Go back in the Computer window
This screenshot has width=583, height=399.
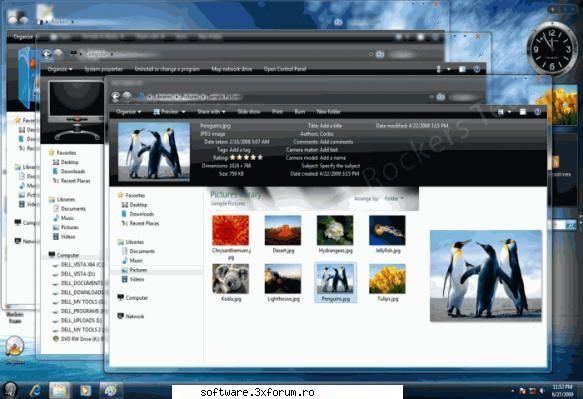click(46, 54)
